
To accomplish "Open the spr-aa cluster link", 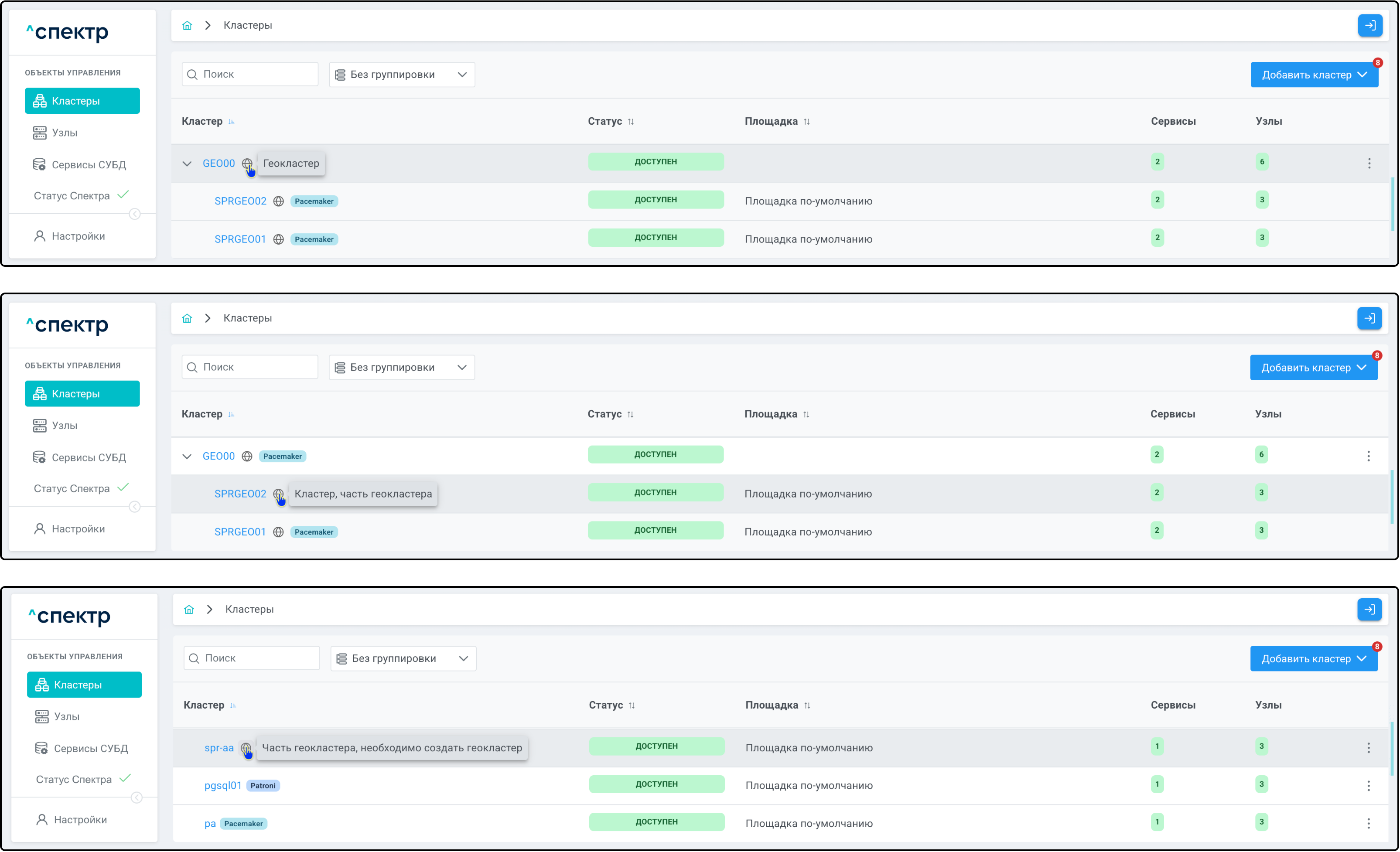I will click(x=219, y=747).
